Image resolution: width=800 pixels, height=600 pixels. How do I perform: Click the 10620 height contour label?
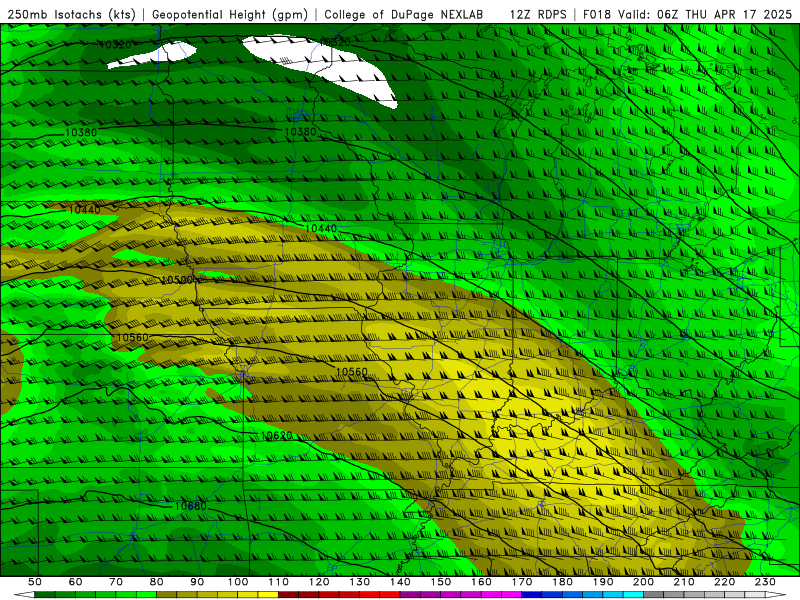(x=277, y=436)
